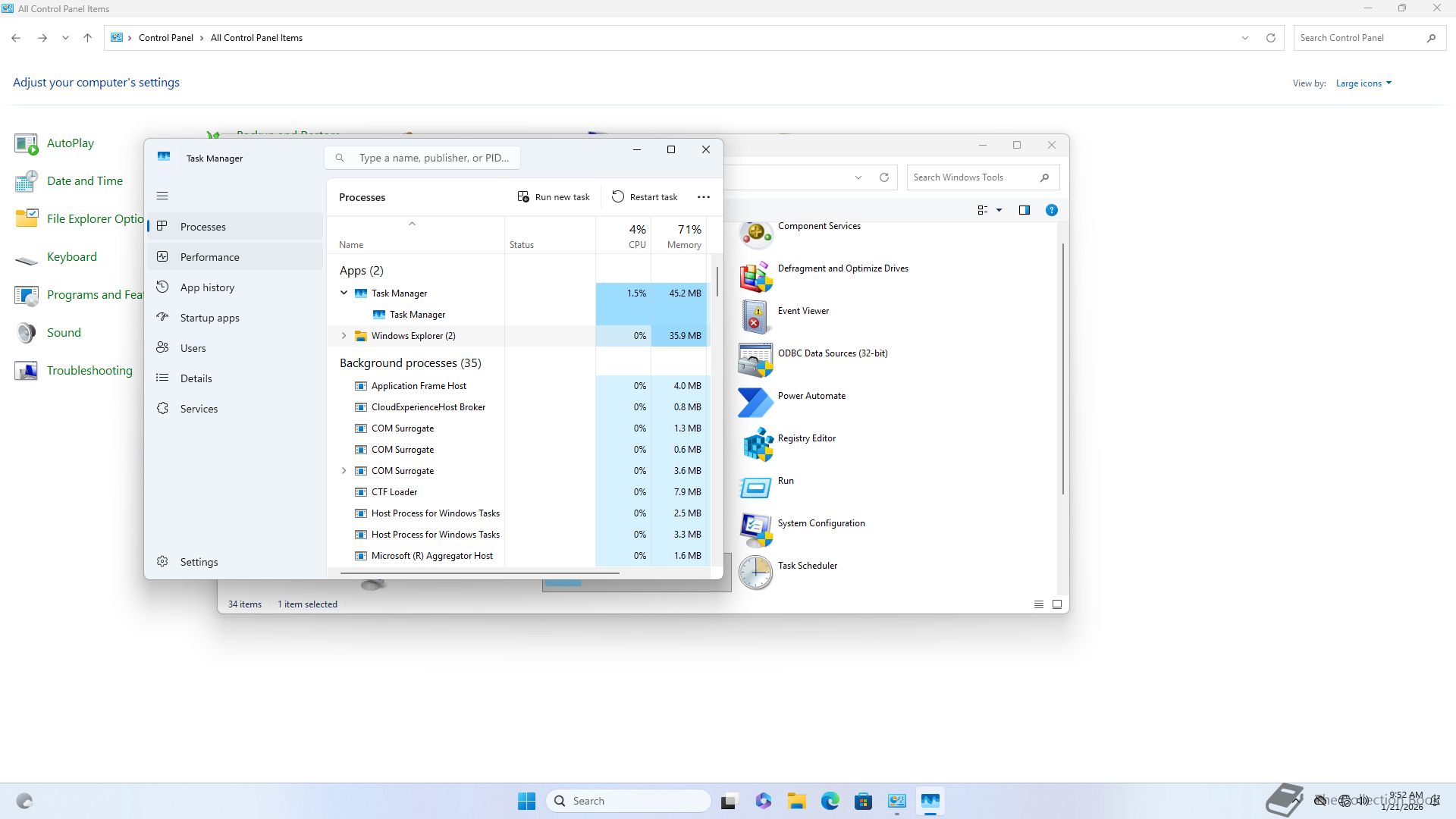Image resolution: width=1456 pixels, height=819 pixels.
Task: Click Restart task button
Action: pyautogui.click(x=645, y=197)
